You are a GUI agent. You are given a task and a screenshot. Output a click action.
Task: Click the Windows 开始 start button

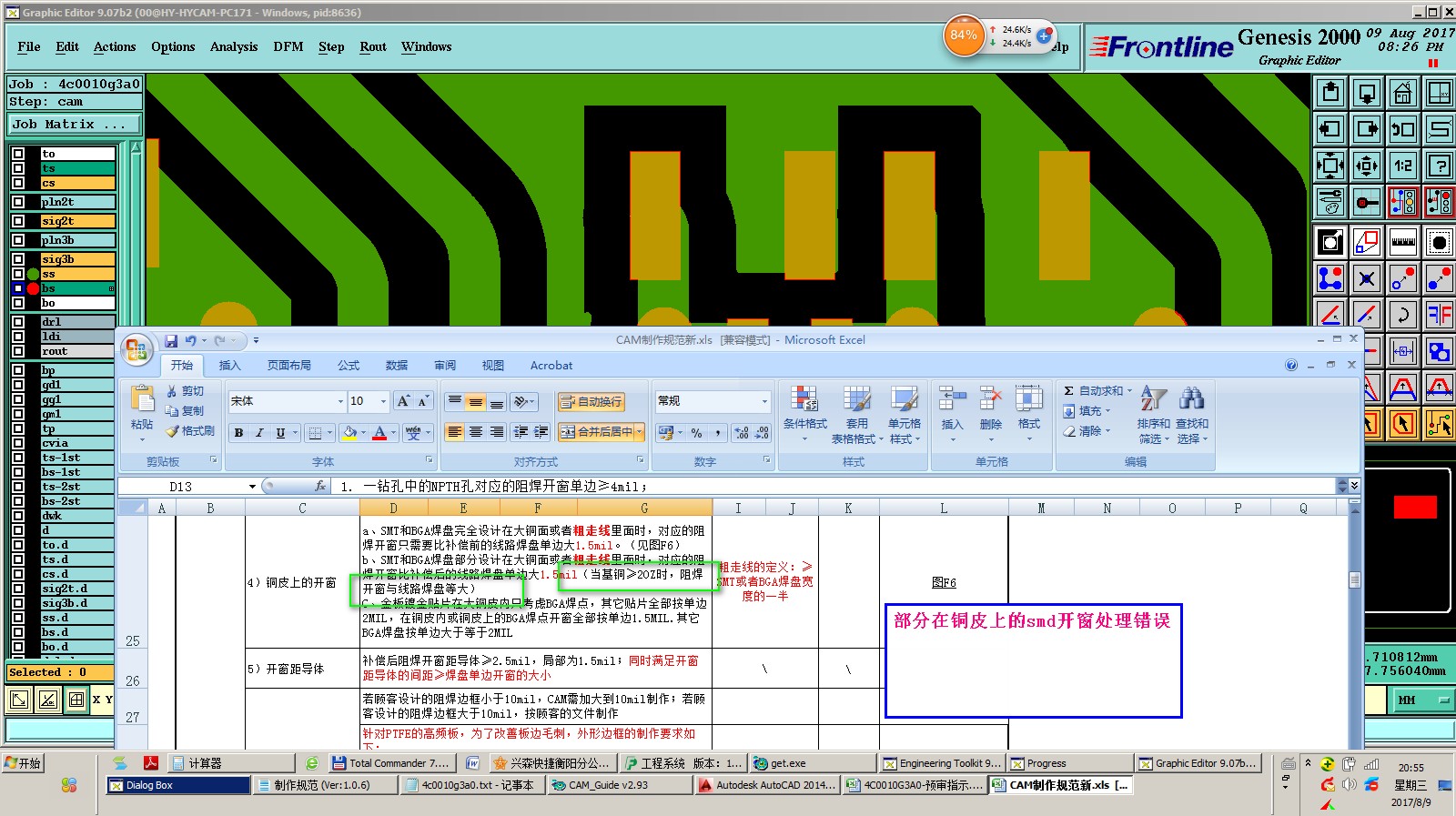[x=23, y=763]
